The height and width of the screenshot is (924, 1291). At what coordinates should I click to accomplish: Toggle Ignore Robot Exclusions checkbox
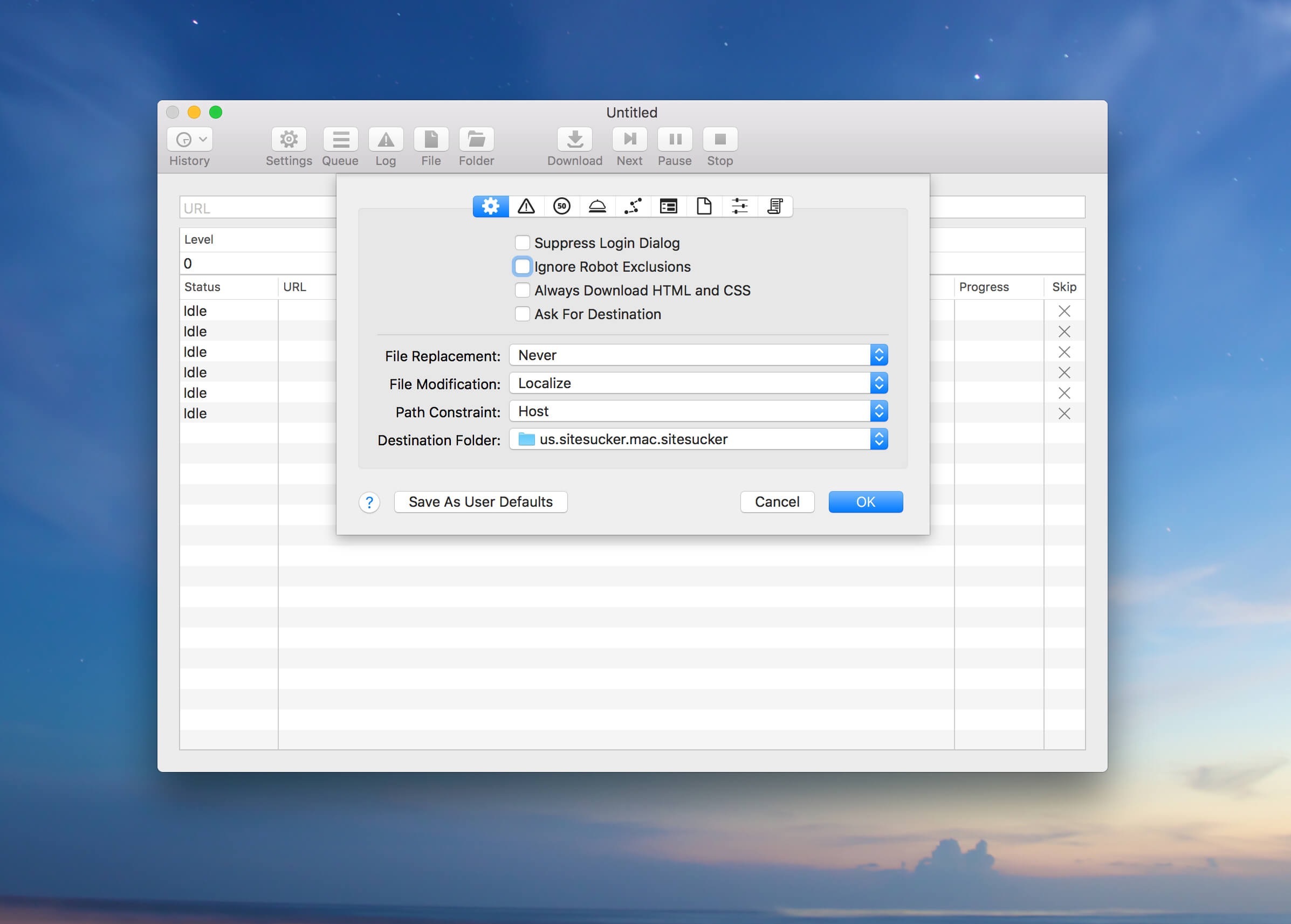tap(522, 267)
